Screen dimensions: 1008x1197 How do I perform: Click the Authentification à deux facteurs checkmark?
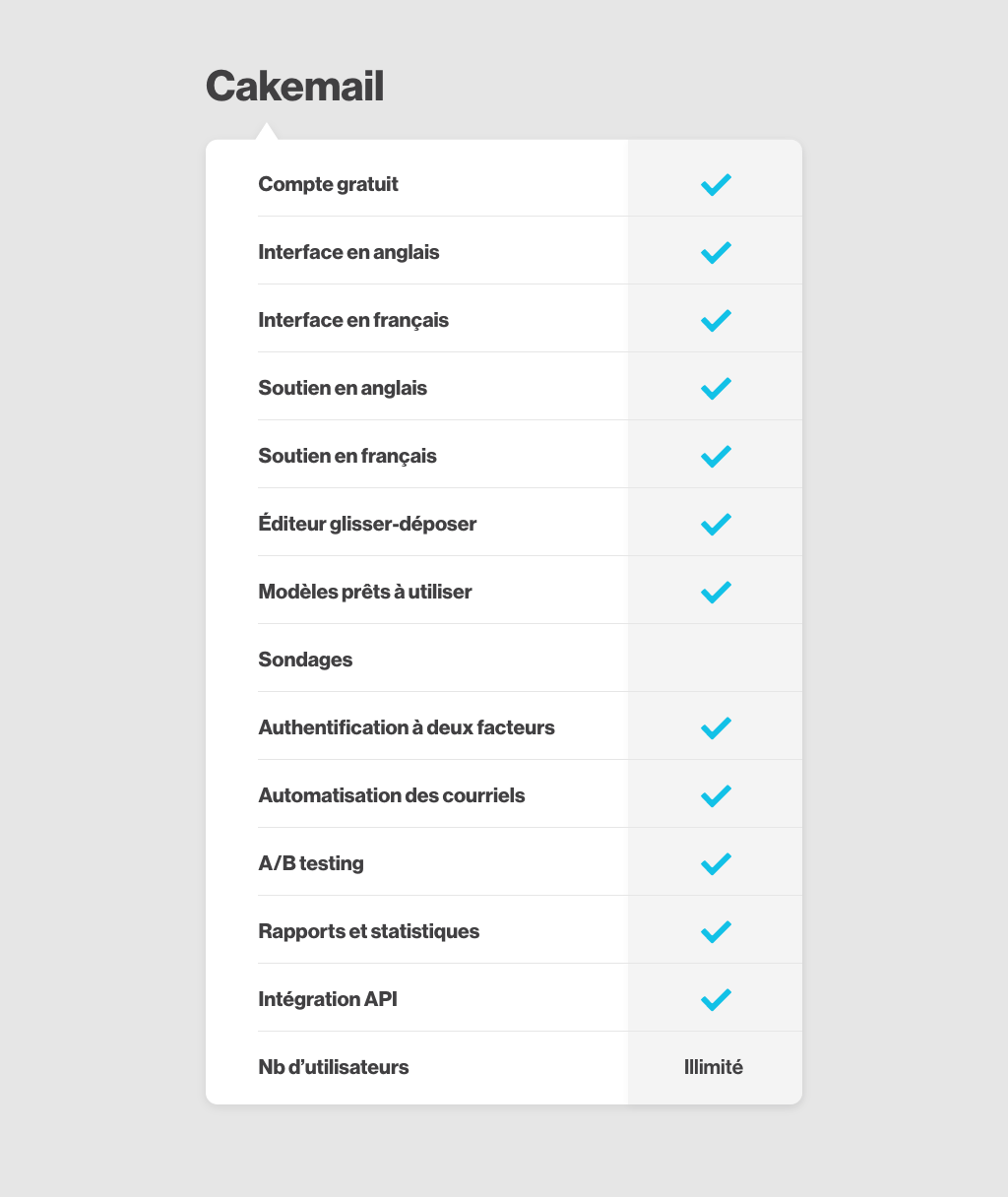(716, 727)
